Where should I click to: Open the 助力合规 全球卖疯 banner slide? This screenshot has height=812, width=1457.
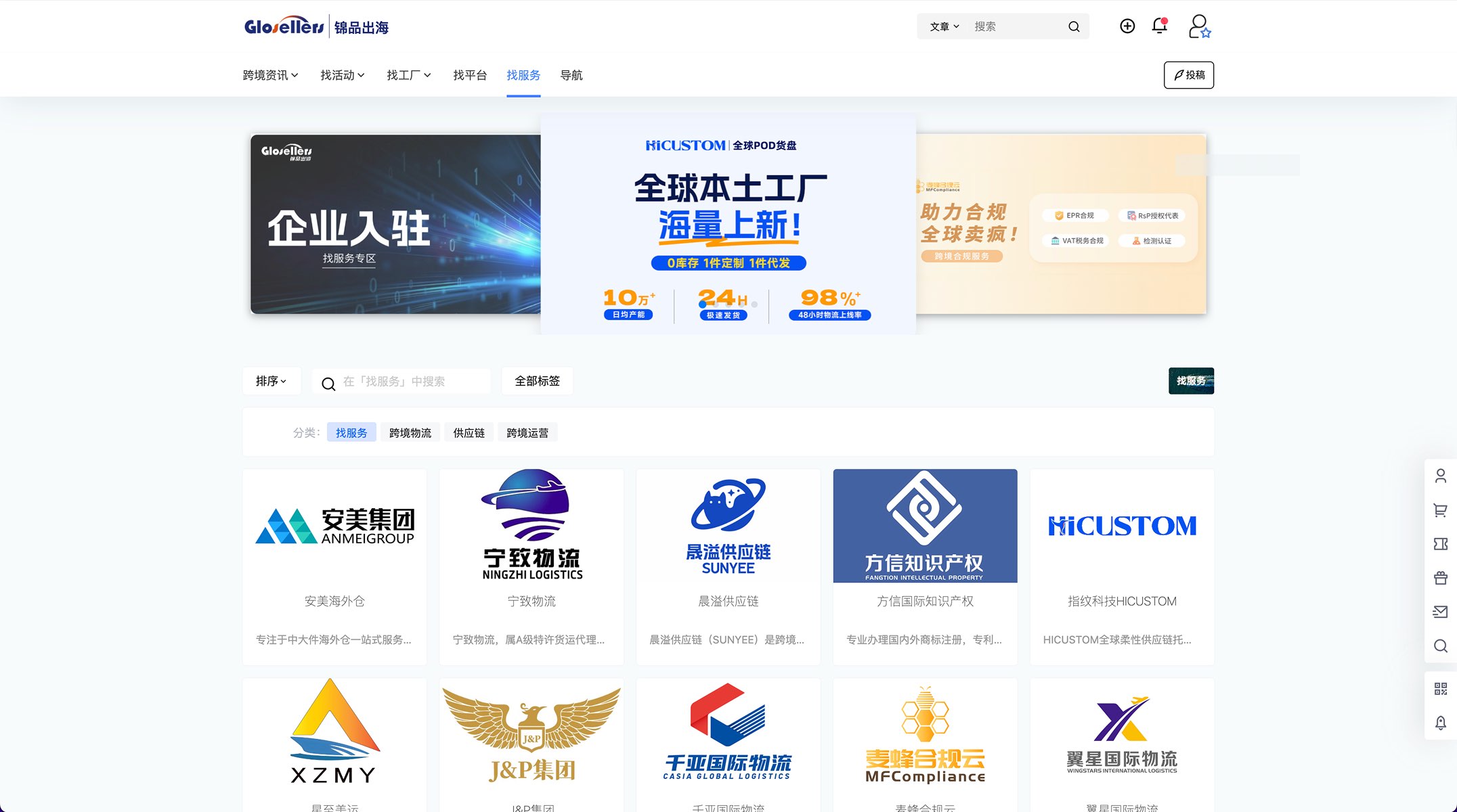(1061, 224)
